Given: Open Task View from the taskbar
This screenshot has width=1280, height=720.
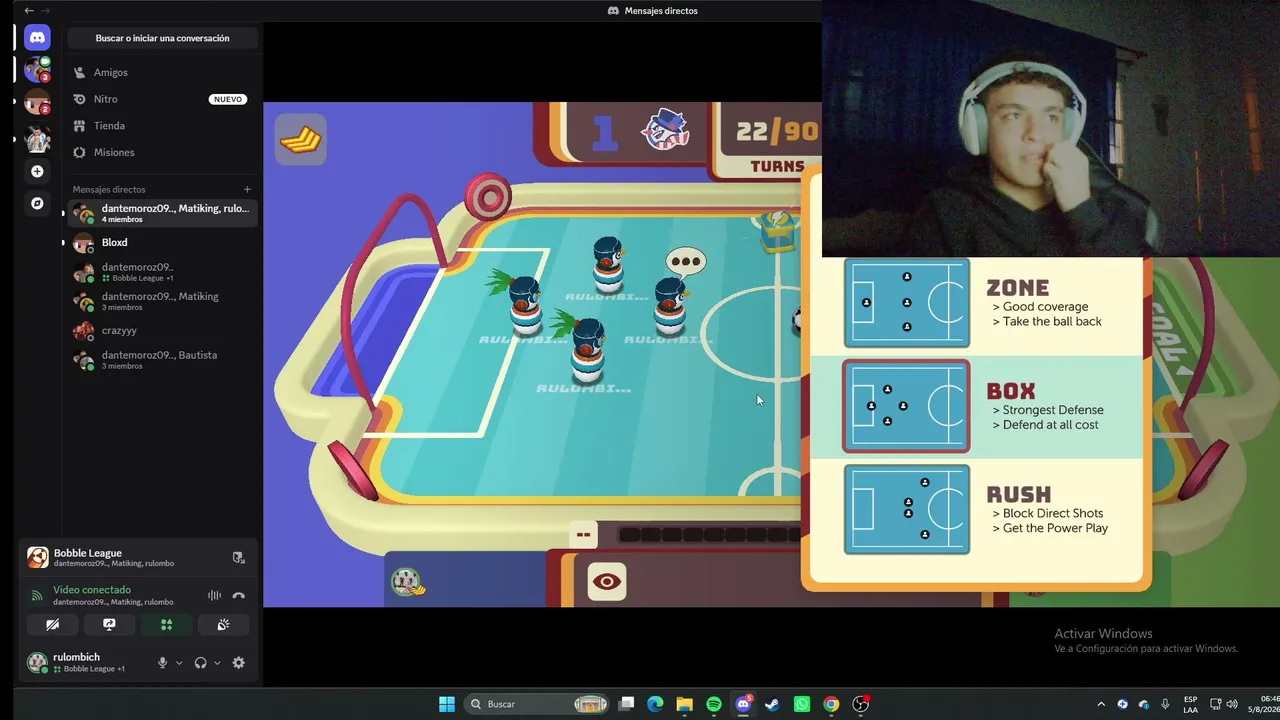Looking at the screenshot, I should pyautogui.click(x=626, y=704).
